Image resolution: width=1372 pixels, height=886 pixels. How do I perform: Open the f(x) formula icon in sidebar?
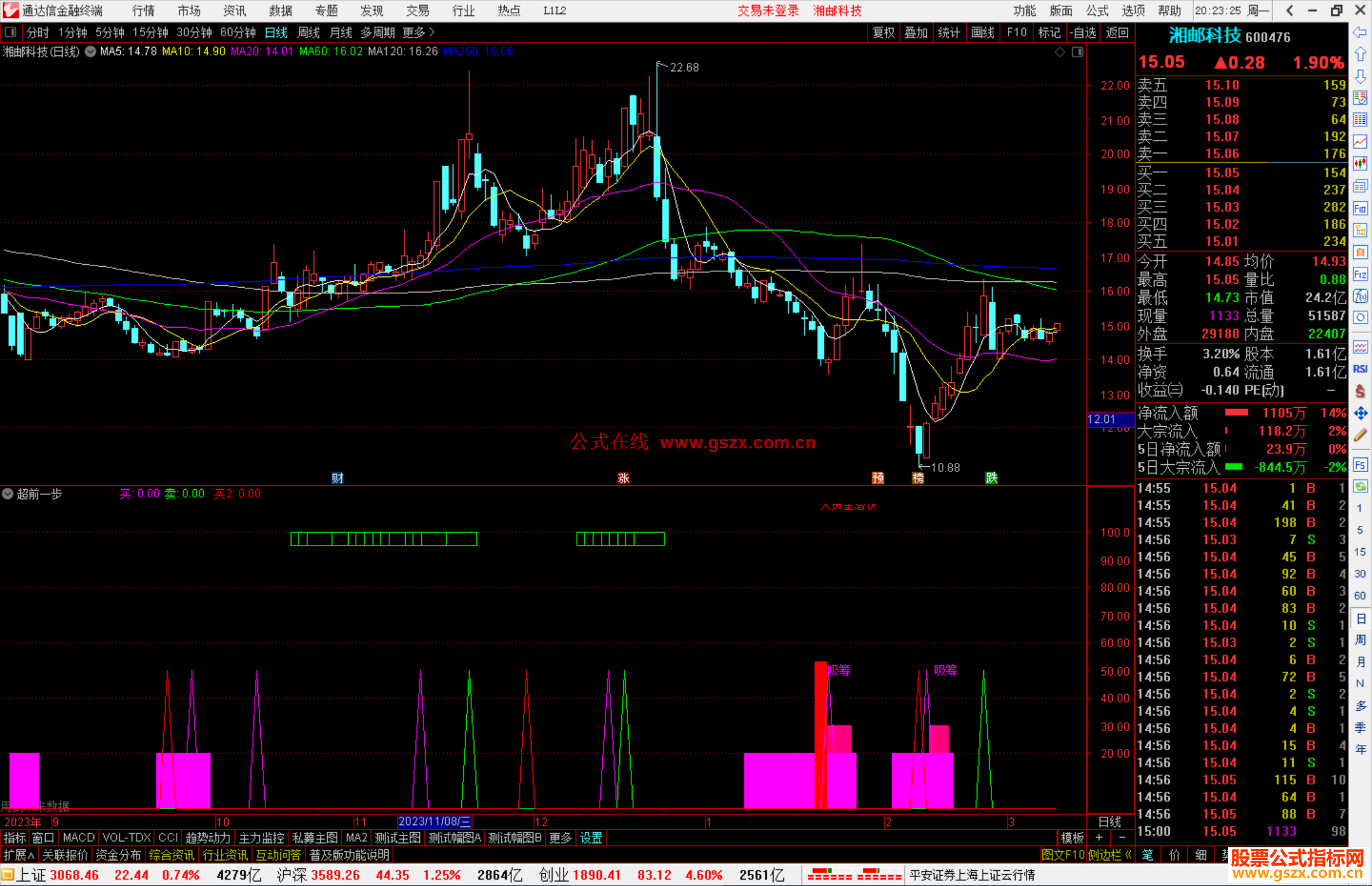[x=1360, y=296]
